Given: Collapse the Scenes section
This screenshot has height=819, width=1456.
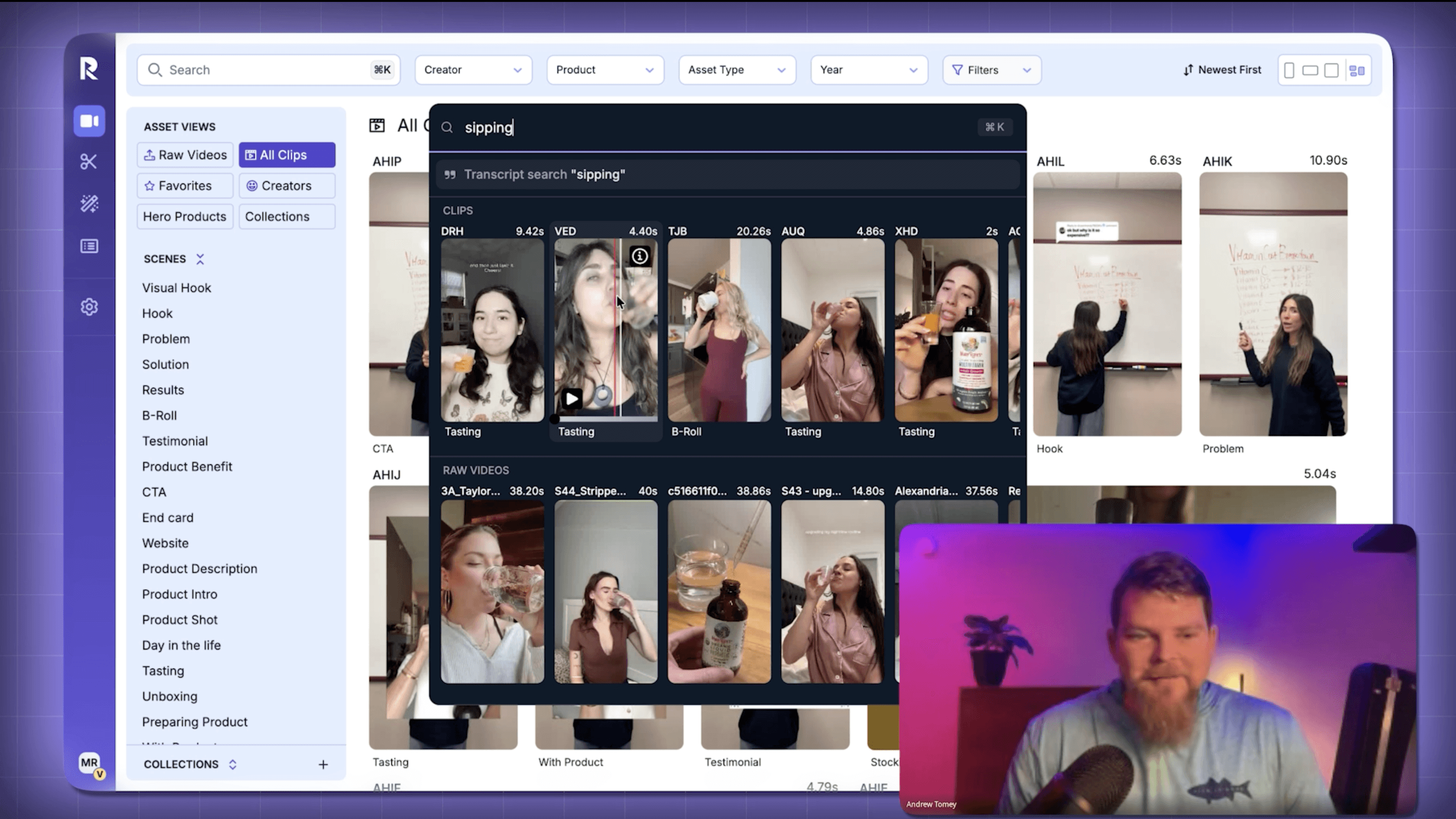Looking at the screenshot, I should (200, 259).
